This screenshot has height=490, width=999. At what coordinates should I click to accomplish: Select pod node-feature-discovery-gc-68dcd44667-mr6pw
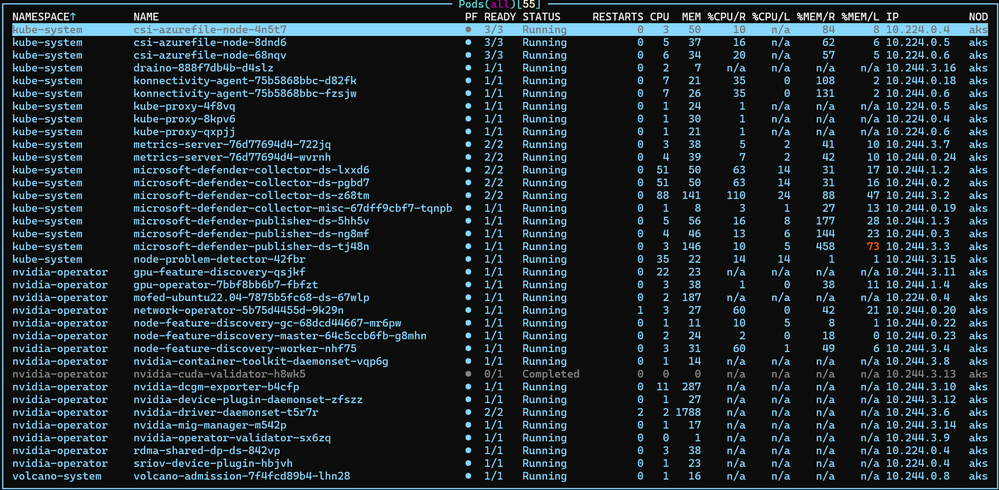(500, 322)
